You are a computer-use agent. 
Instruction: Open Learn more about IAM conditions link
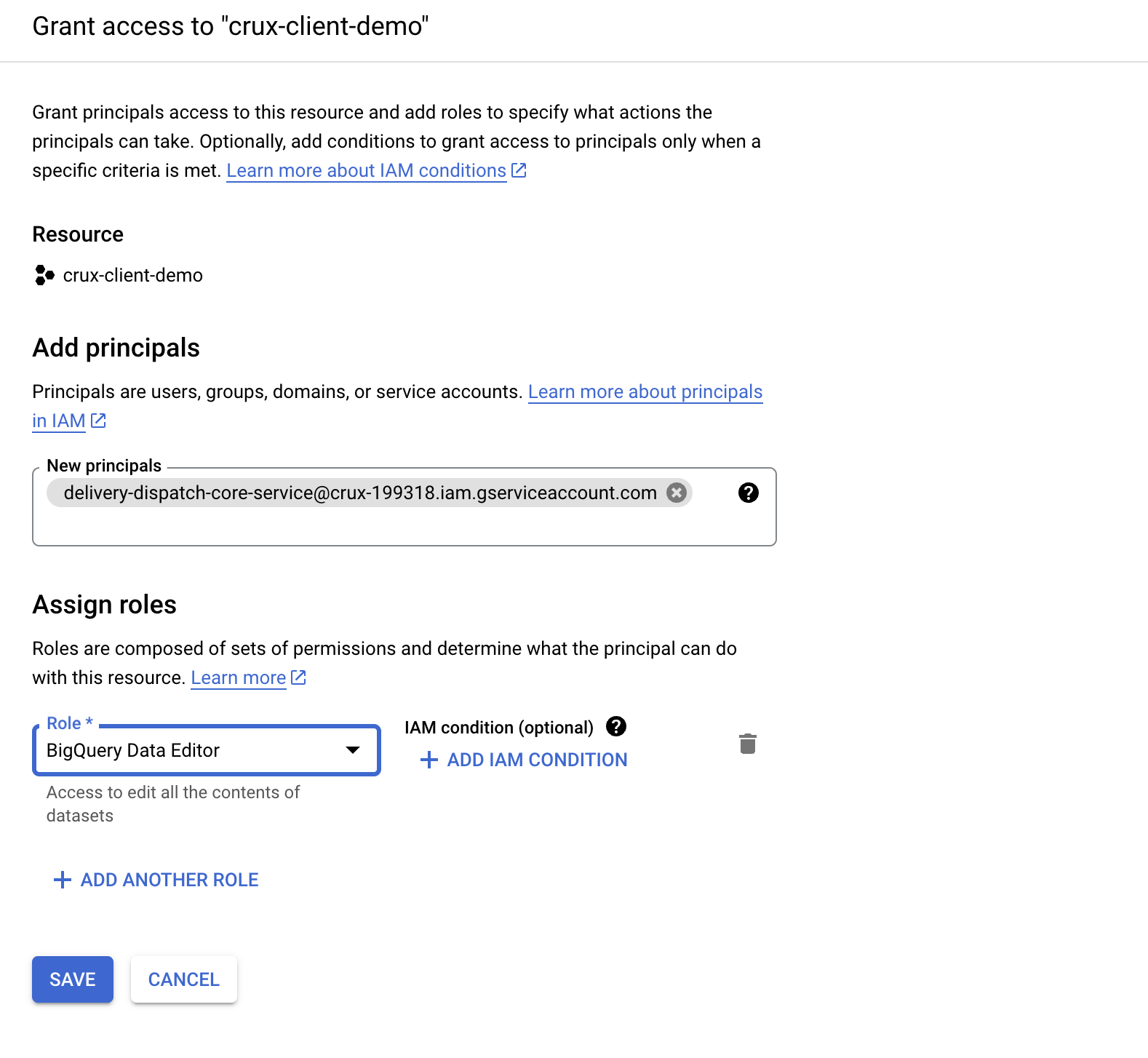[367, 170]
